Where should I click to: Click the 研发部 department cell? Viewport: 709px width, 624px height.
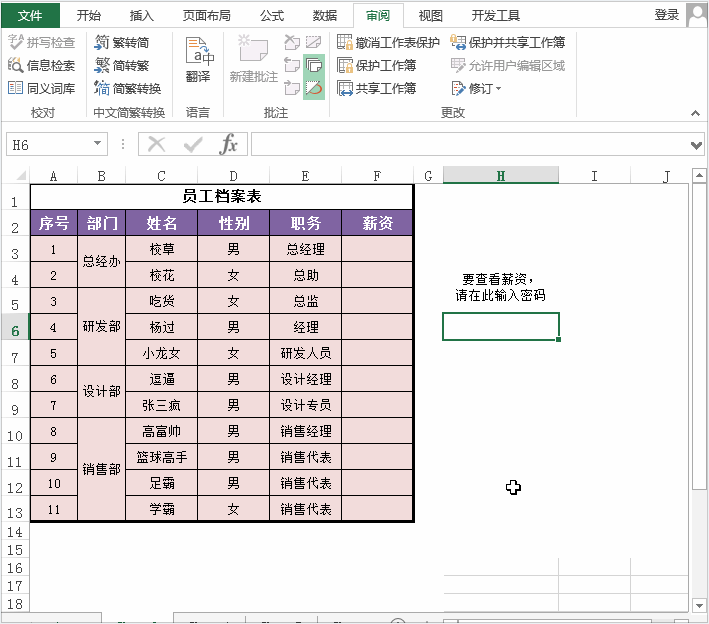101,326
